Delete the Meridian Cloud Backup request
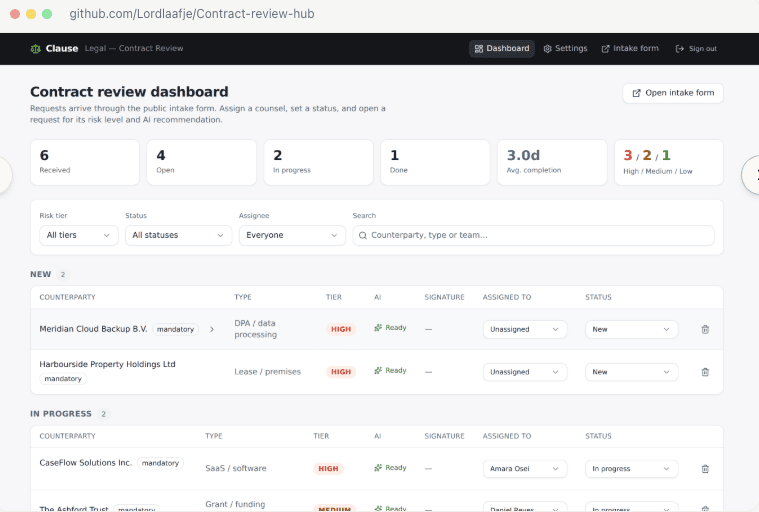The image size is (759, 512). click(705, 330)
